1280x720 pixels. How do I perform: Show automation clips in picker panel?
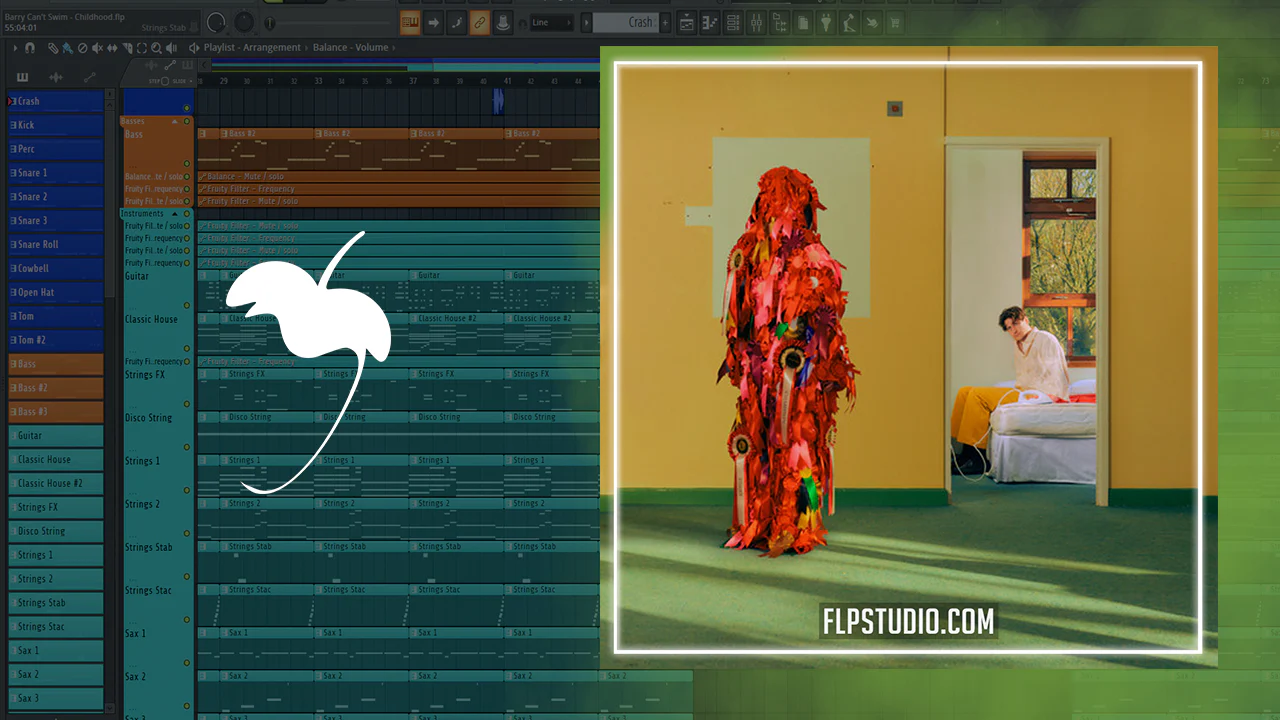click(x=90, y=78)
